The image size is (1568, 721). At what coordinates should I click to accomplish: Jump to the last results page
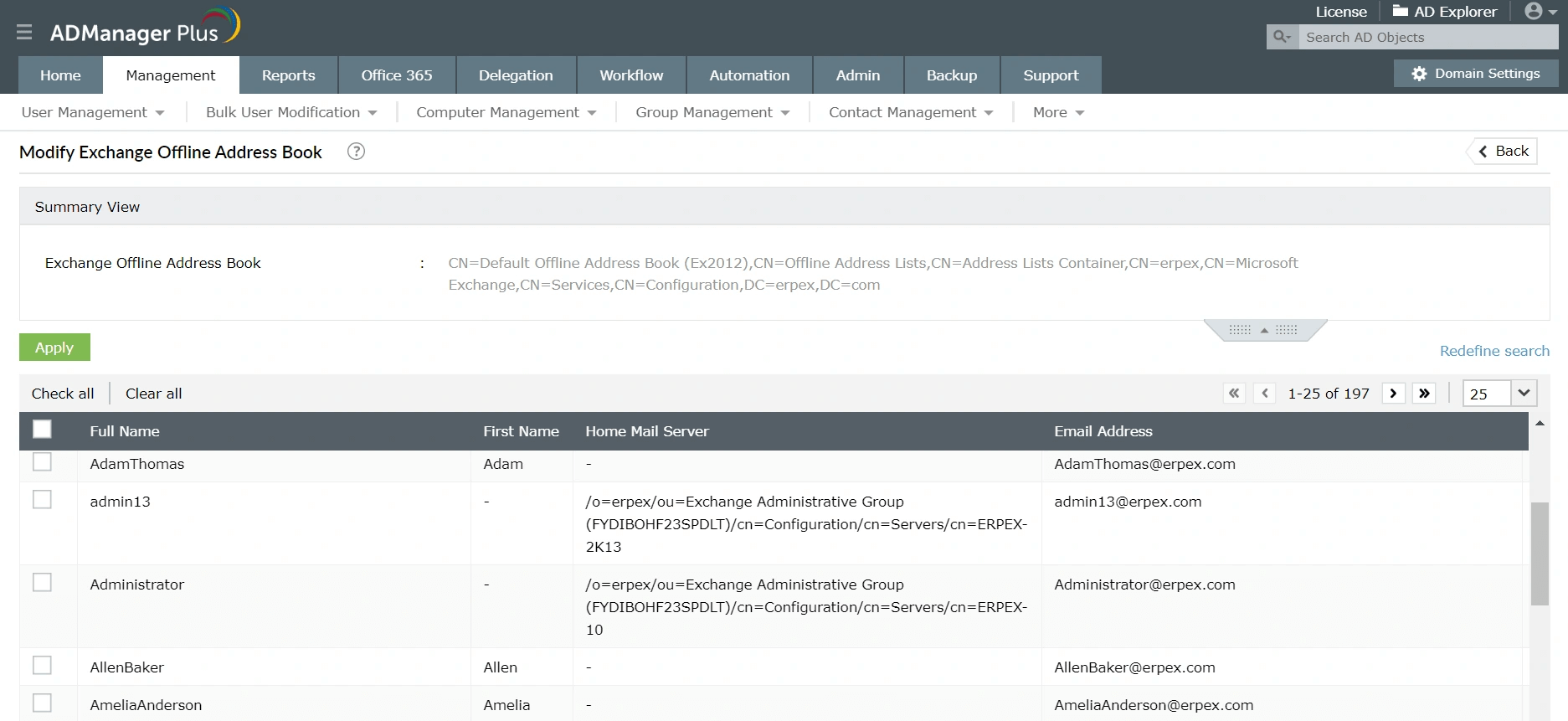pos(1424,393)
